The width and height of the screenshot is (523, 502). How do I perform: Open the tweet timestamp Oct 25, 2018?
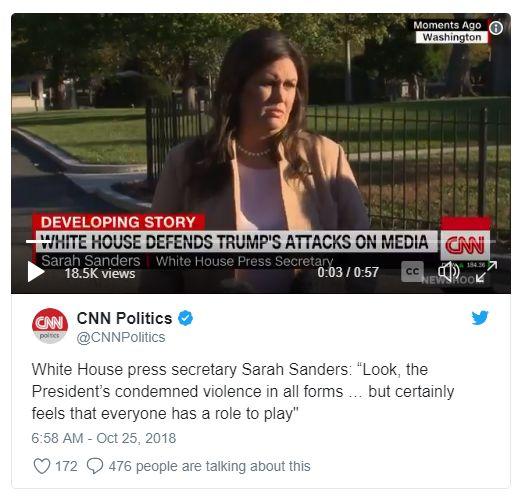tap(104, 438)
